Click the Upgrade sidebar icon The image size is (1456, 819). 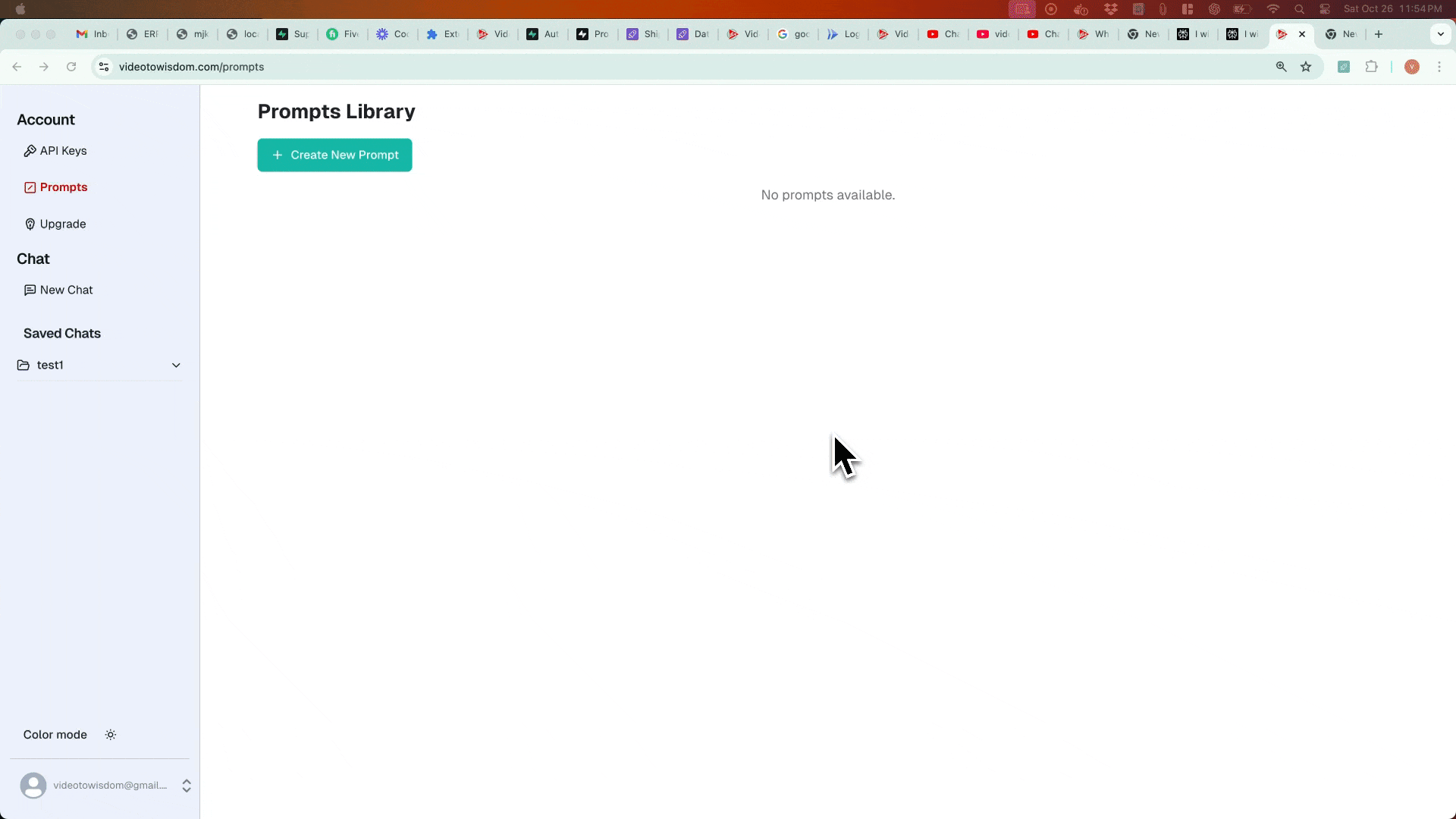[30, 223]
